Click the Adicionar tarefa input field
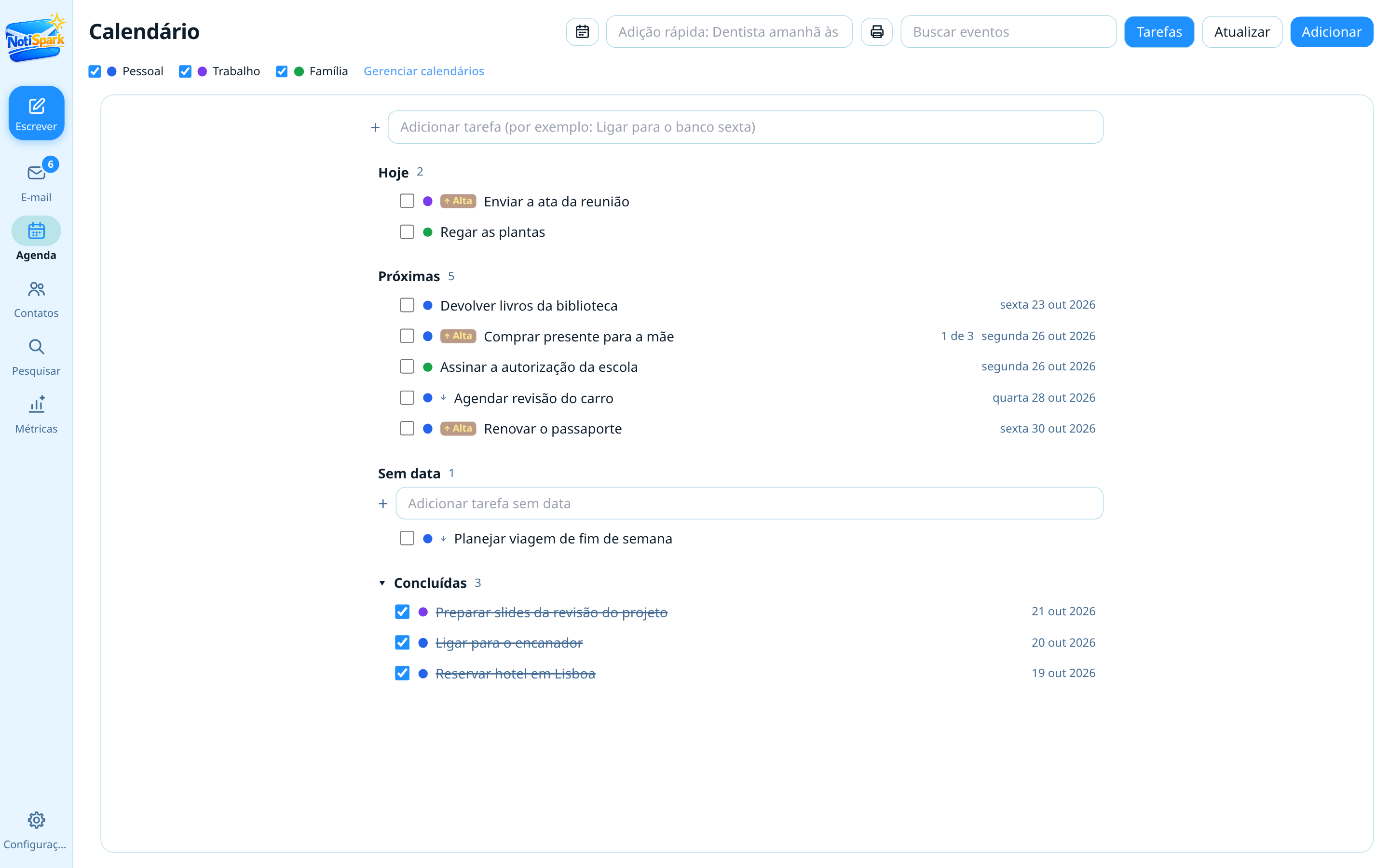Image resolution: width=1389 pixels, height=868 pixels. (x=745, y=127)
